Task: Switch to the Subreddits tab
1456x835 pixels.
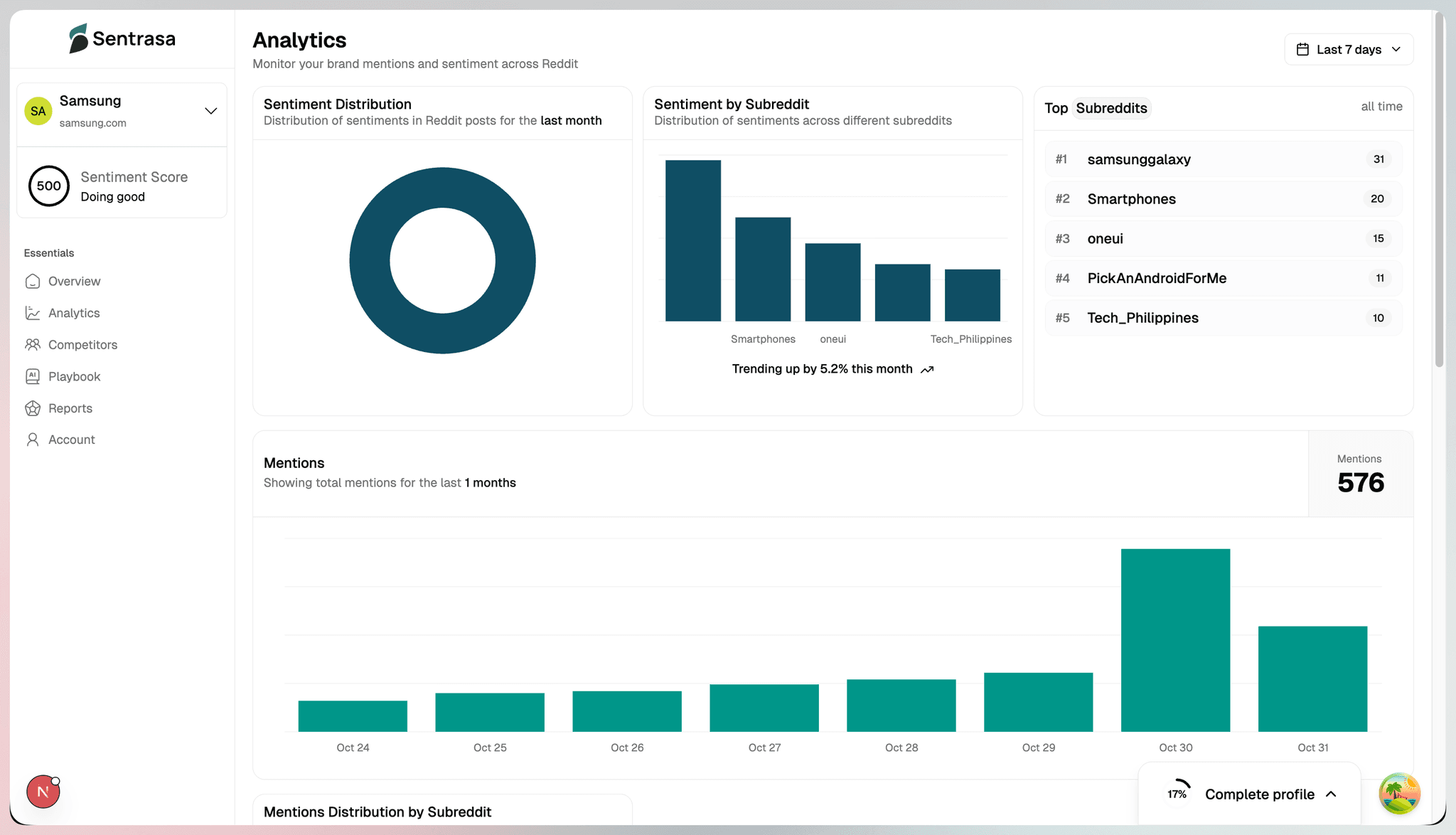Action: click(1111, 108)
